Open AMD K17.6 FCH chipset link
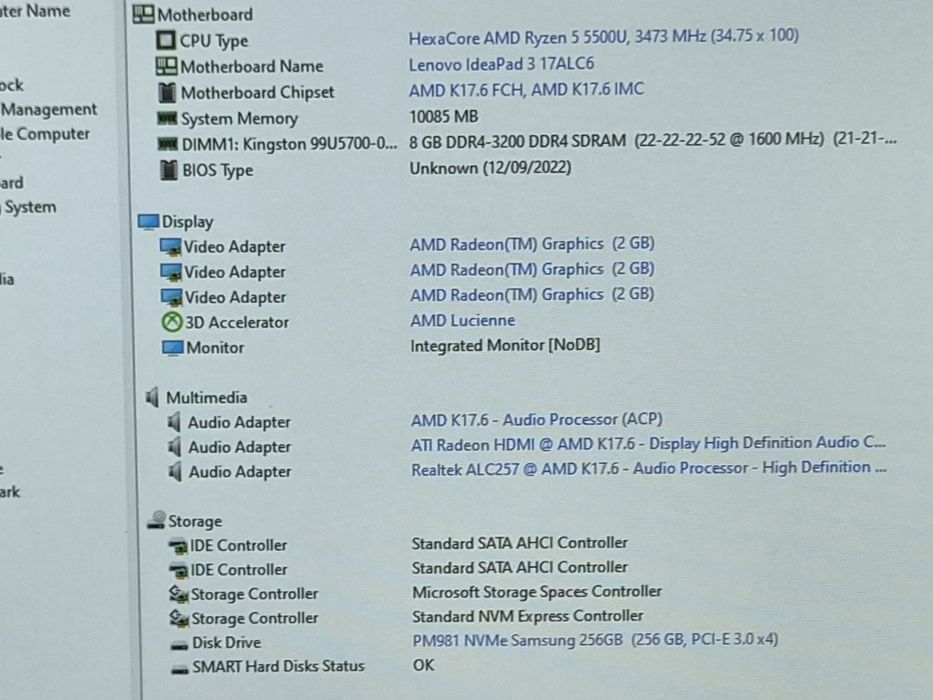 click(x=526, y=90)
